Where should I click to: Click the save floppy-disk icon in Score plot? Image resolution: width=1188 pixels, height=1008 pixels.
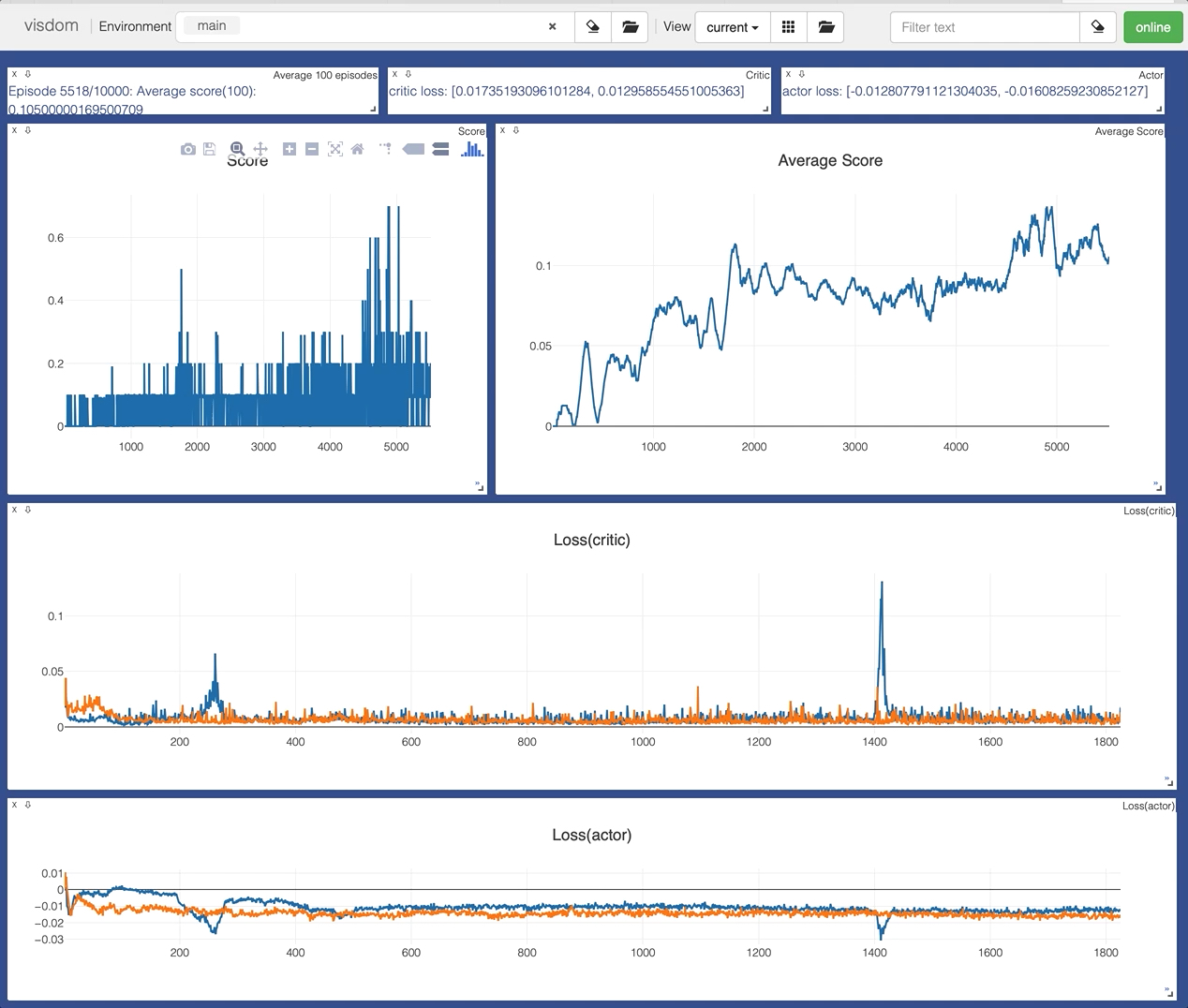[210, 149]
